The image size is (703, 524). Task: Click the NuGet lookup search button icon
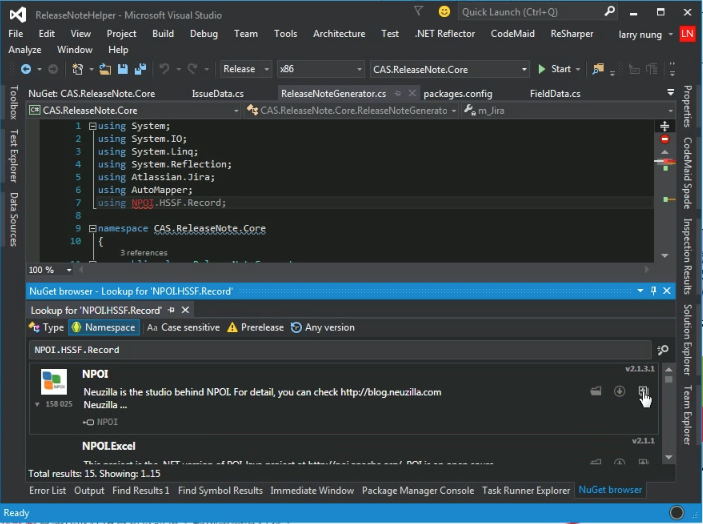click(x=663, y=350)
